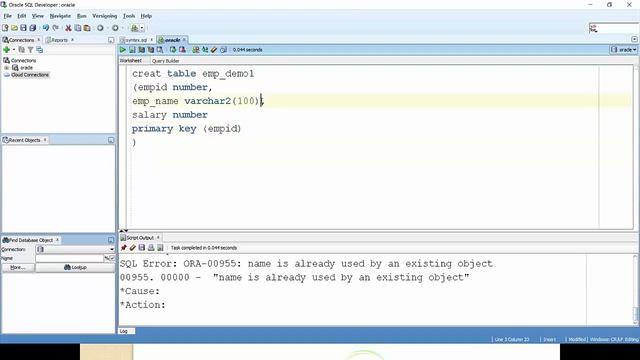Click the Autotrace icon
640x360 pixels.
[x=151, y=50]
